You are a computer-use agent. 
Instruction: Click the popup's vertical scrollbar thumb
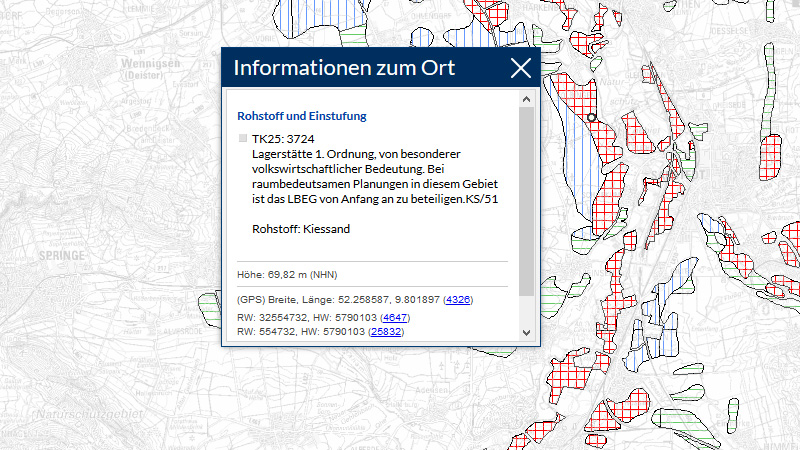tap(526, 190)
